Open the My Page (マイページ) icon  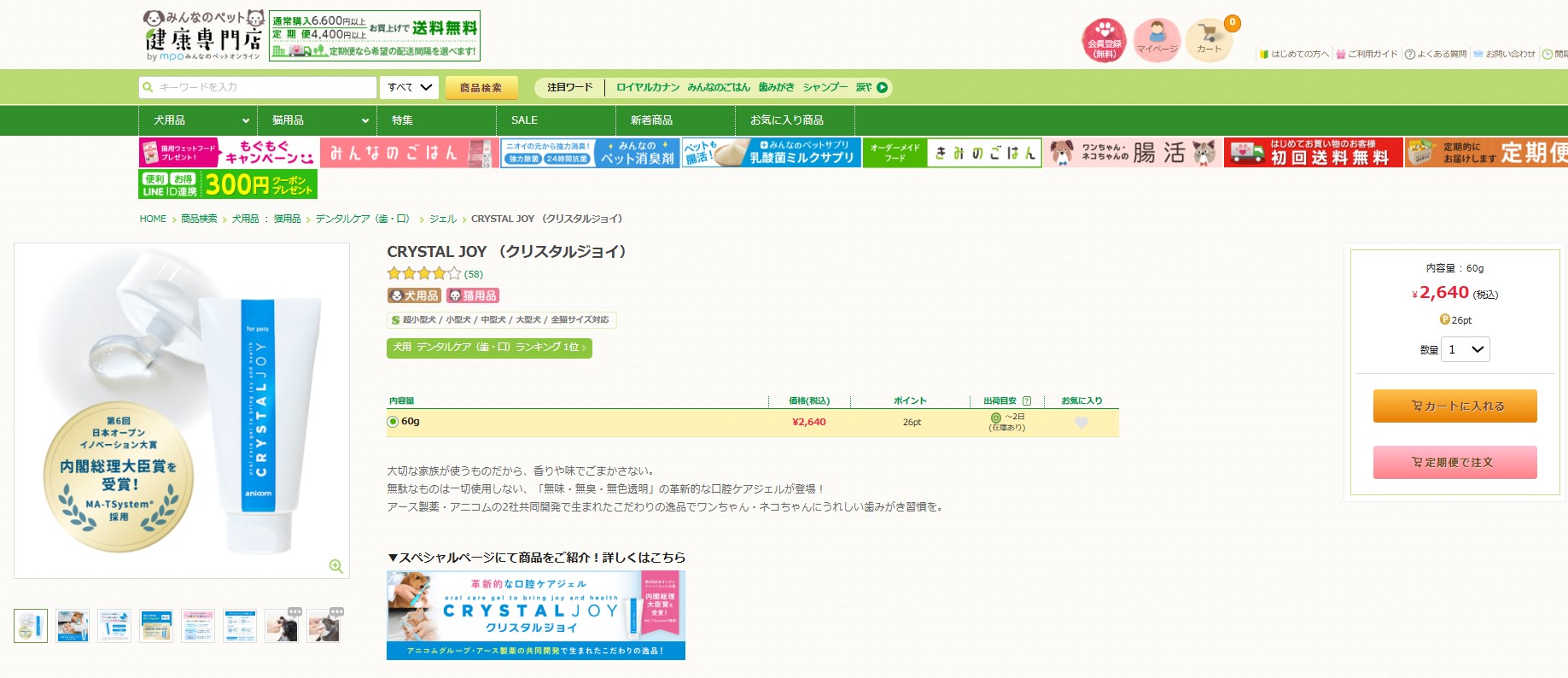(x=1157, y=40)
